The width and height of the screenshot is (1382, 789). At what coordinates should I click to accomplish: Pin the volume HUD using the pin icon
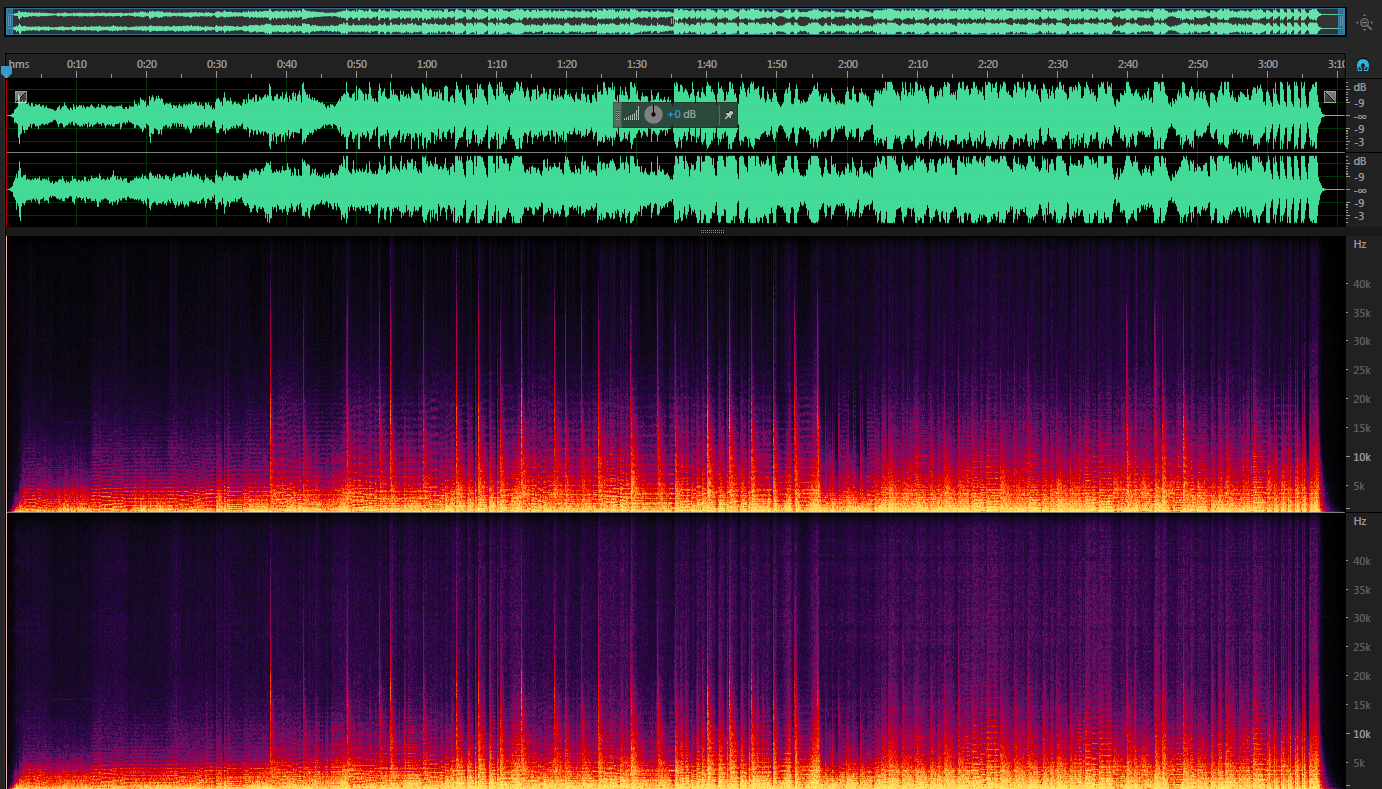point(729,114)
